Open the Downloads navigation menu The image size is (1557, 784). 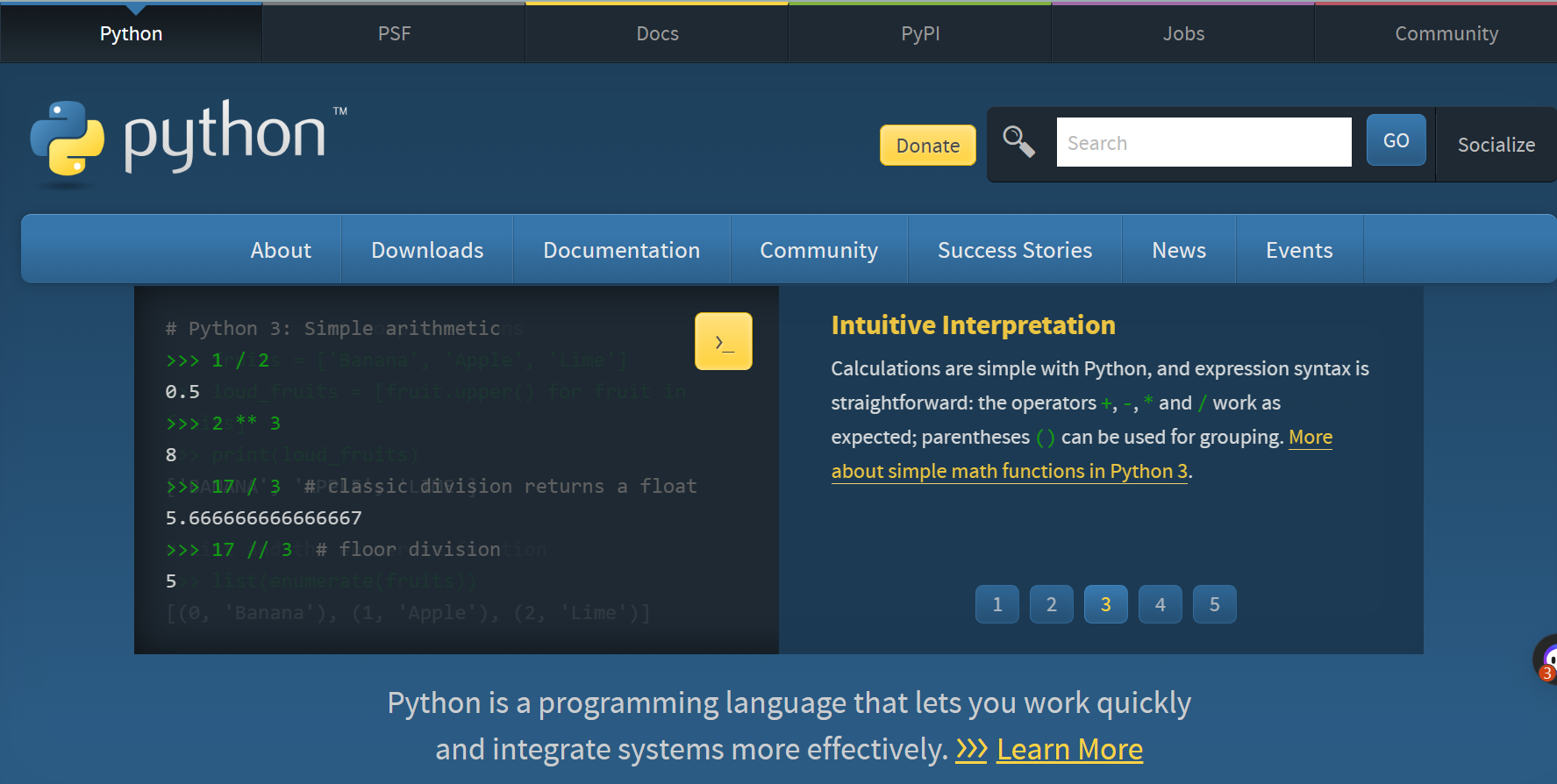427,250
